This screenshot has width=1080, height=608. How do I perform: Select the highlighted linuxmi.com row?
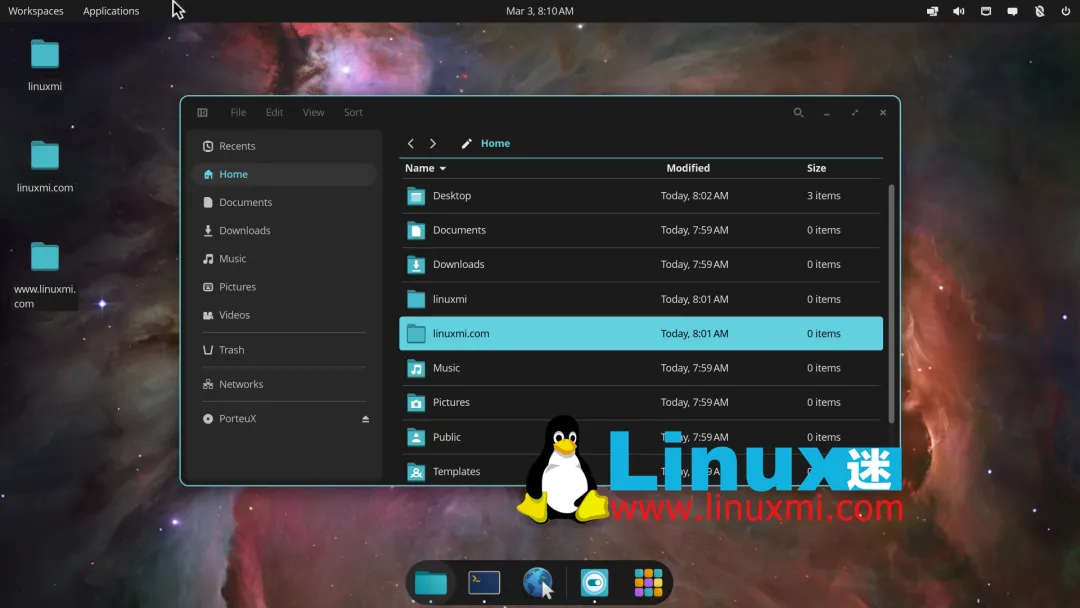[x=641, y=333]
